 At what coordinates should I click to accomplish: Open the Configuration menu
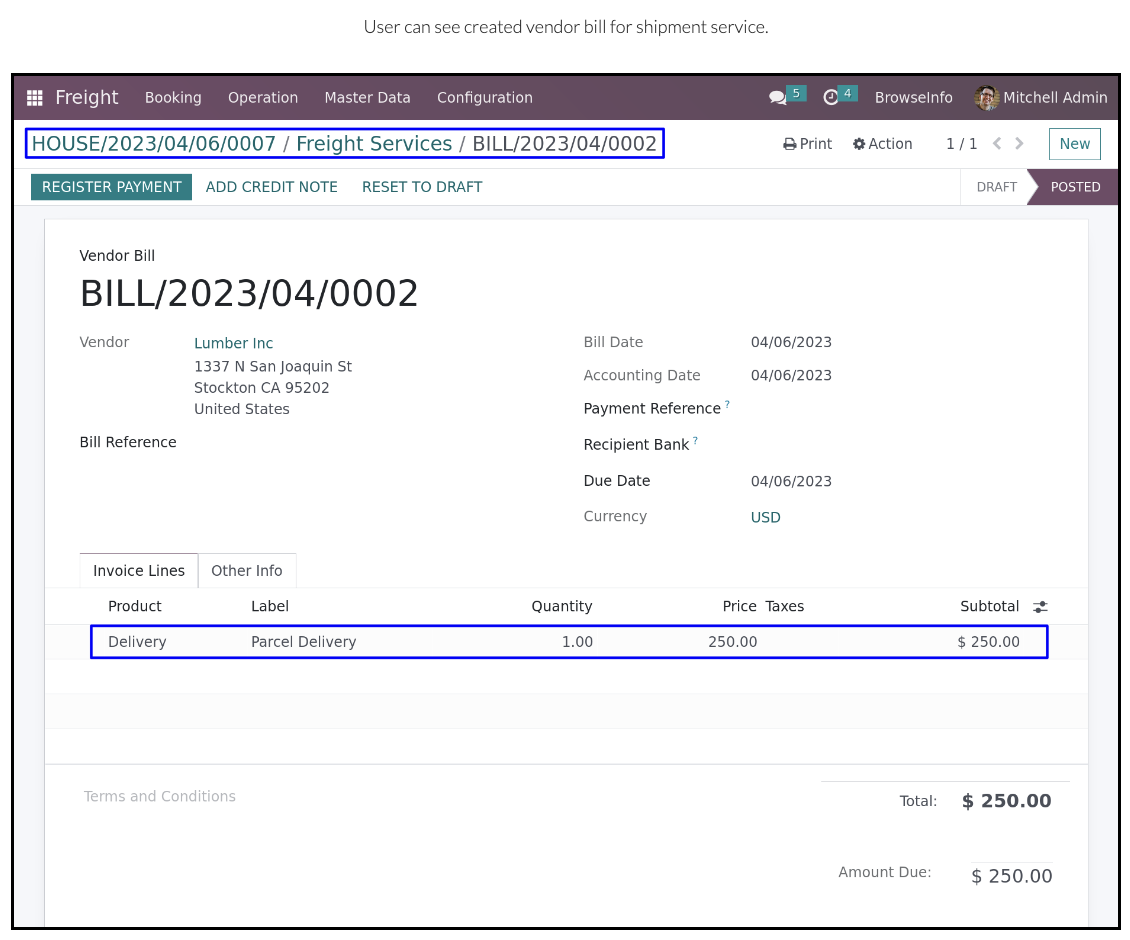click(x=485, y=97)
